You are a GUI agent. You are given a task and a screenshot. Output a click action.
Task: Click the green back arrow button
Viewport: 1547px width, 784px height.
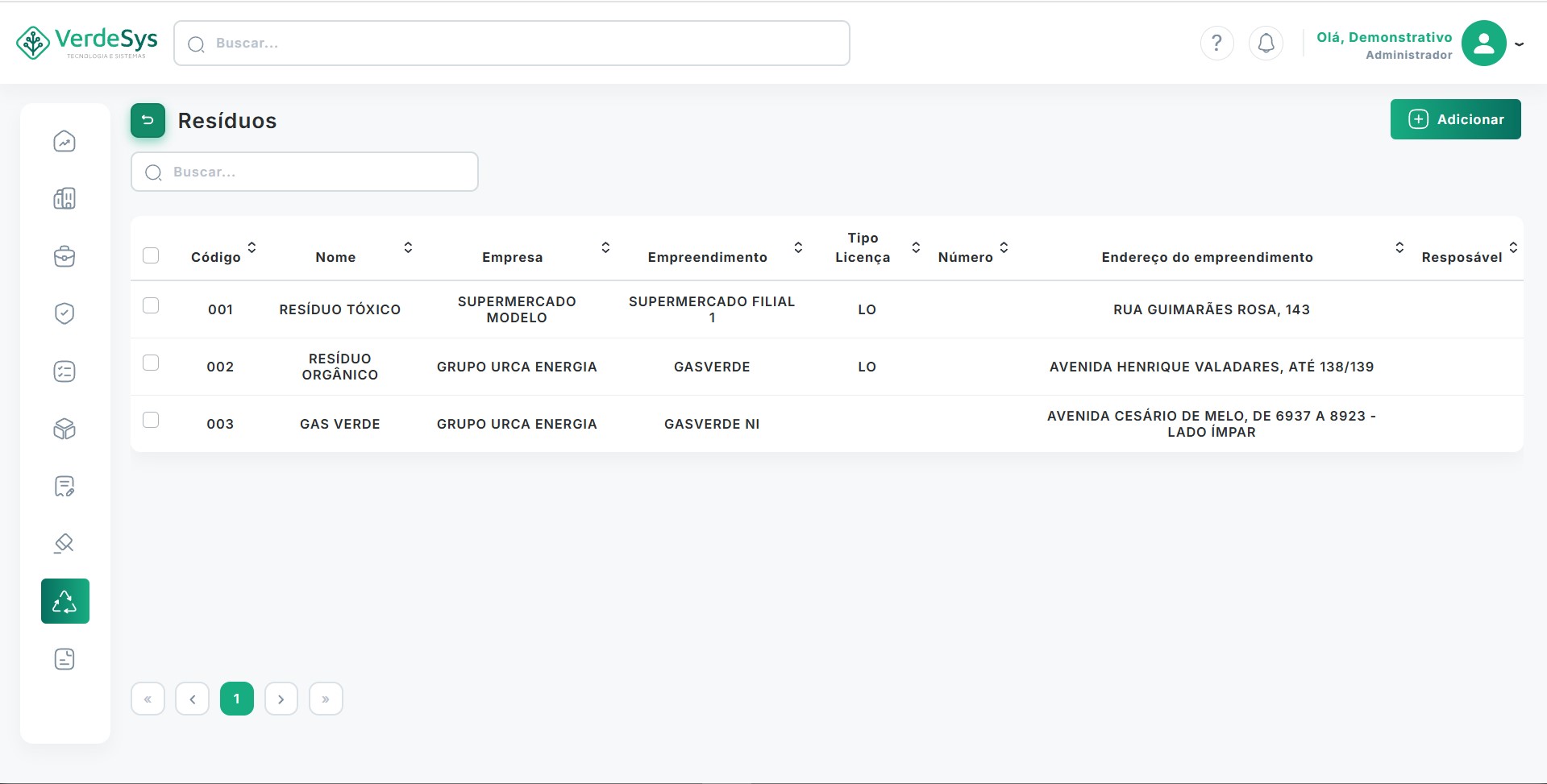(148, 121)
